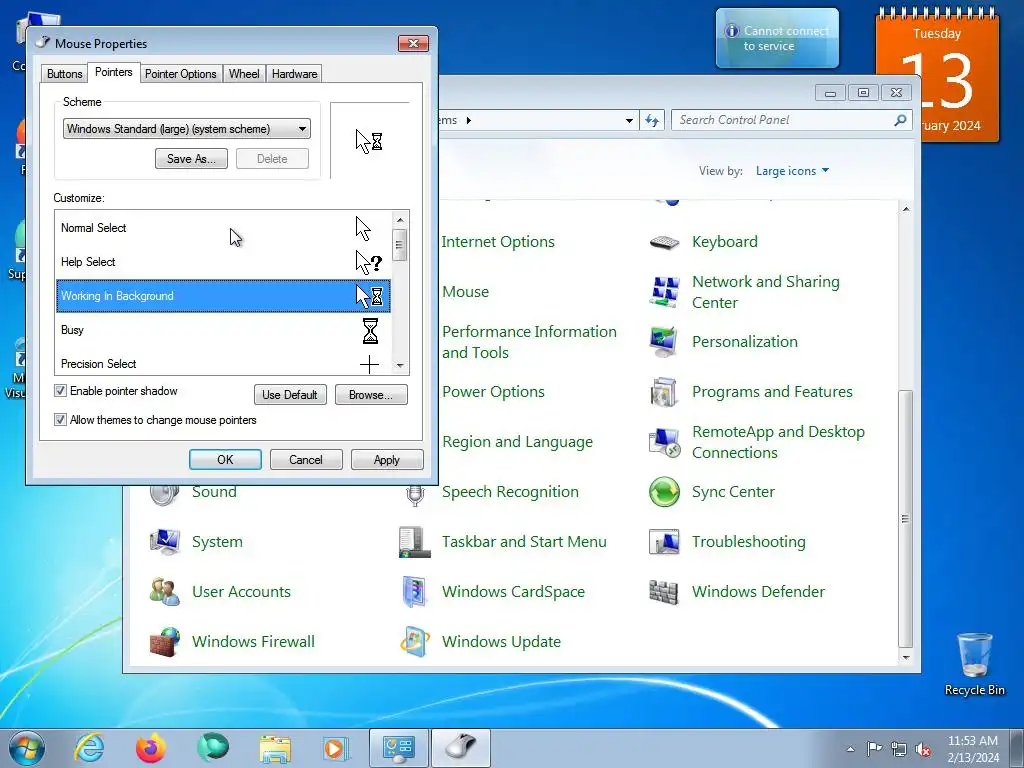The width and height of the screenshot is (1024, 768).
Task: Open the Recycle Bin on desktop
Action: coord(974,664)
